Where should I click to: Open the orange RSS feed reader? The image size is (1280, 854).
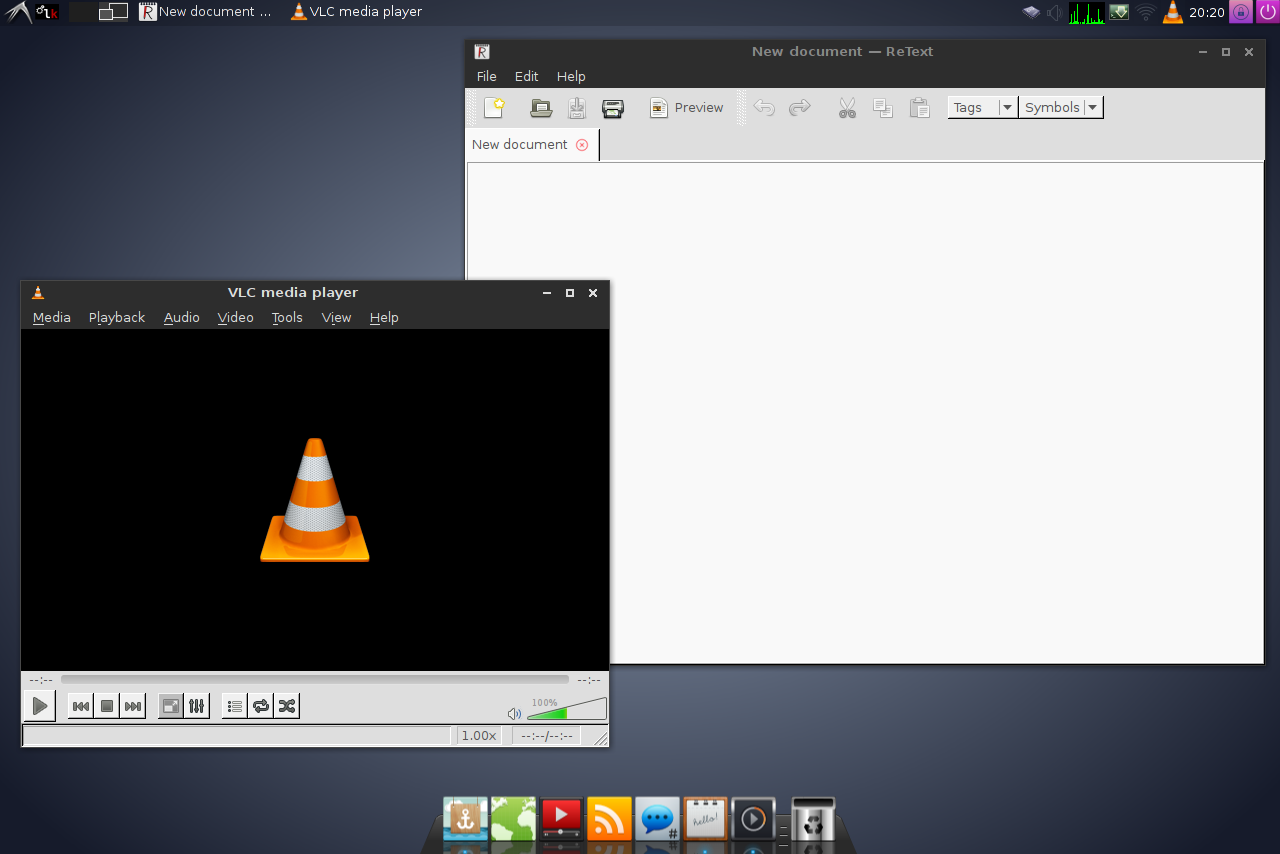pyautogui.click(x=609, y=819)
